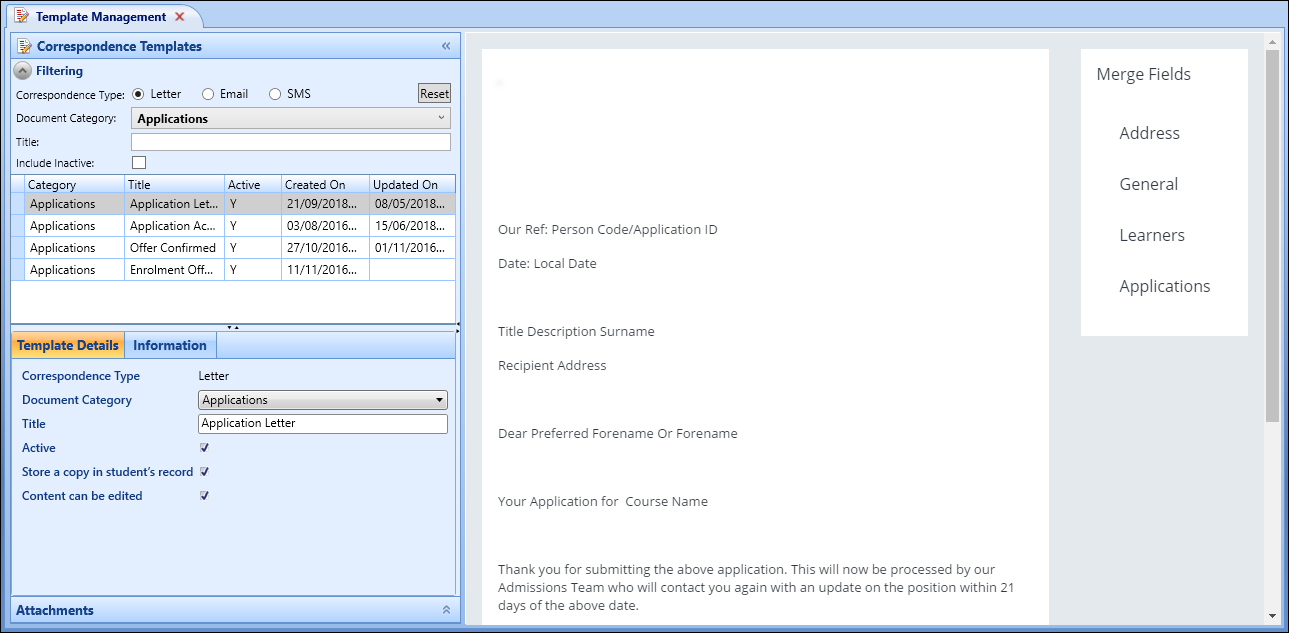Open the Document Category filter dropdown
Viewport: 1289px width, 633px height.
pyautogui.click(x=291, y=118)
